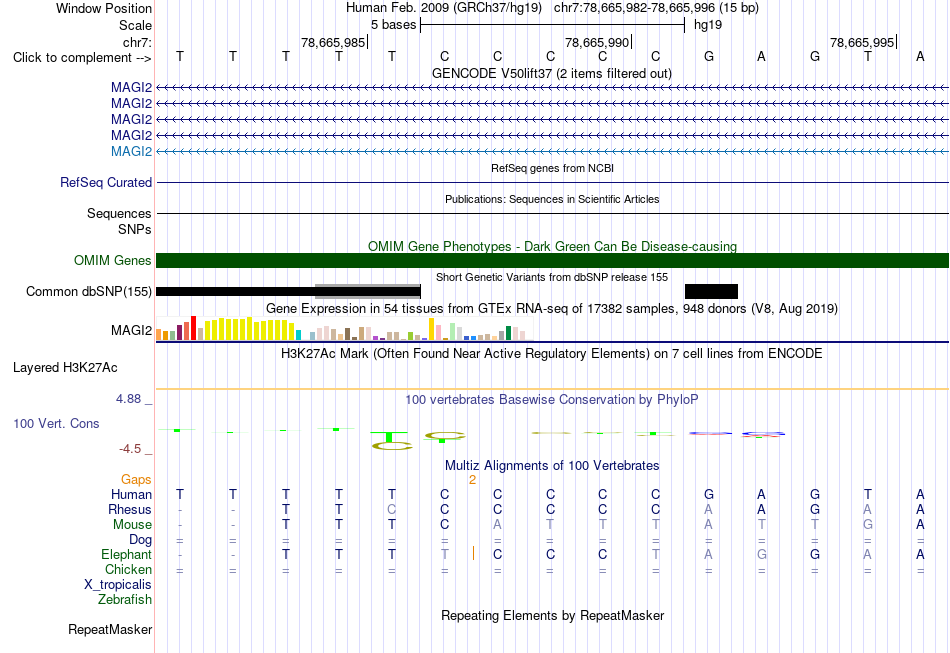Click the MAGI2 label beside the GTEx bar chart
The height and width of the screenshot is (653, 950).
pos(131,330)
